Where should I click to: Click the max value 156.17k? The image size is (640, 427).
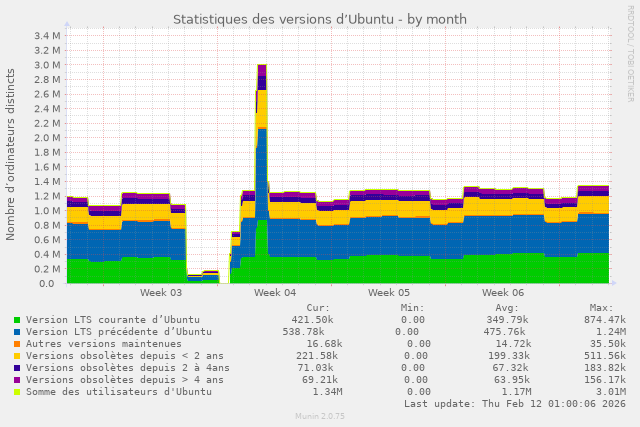604,380
